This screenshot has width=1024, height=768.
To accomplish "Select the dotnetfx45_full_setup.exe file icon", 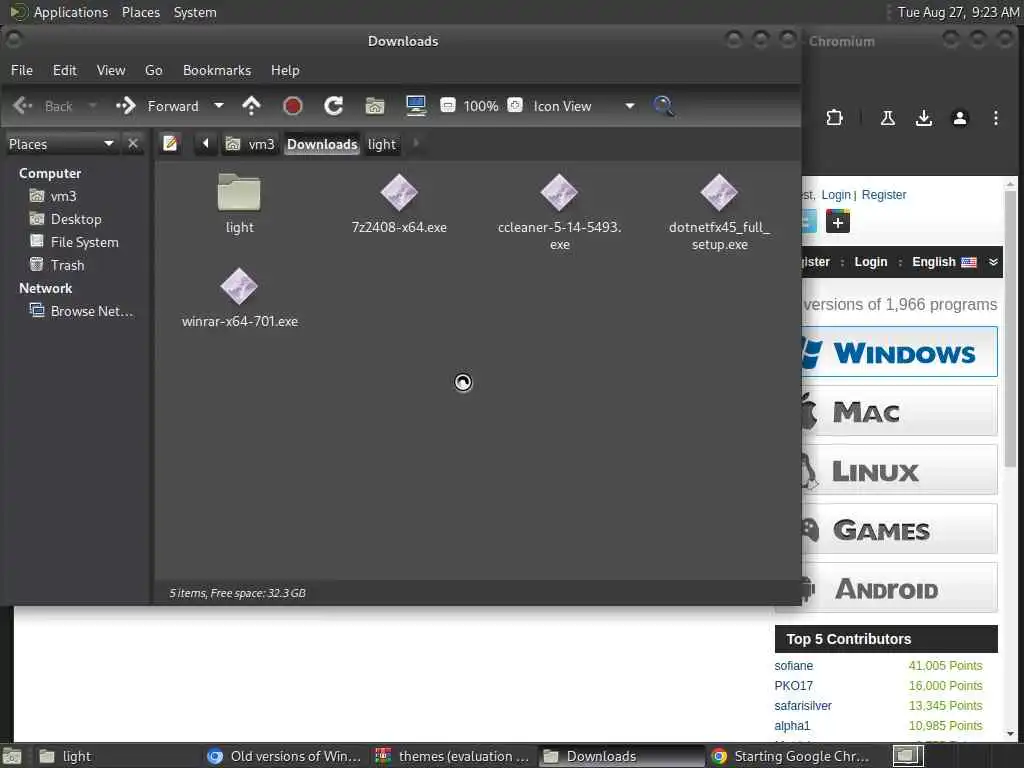I will pyautogui.click(x=719, y=193).
